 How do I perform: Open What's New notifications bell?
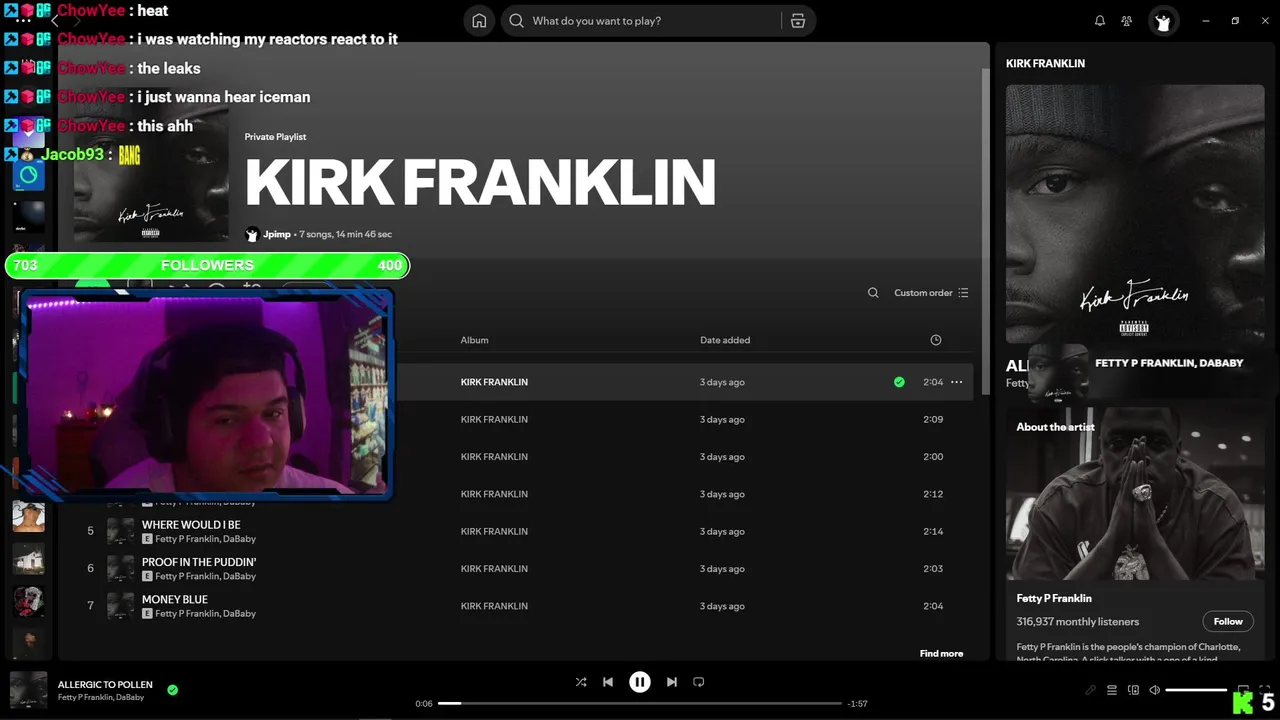click(1100, 21)
